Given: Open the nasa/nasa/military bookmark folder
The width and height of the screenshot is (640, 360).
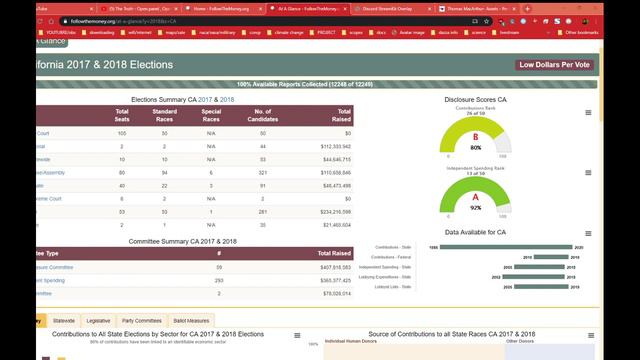Looking at the screenshot, I should pos(213,32).
